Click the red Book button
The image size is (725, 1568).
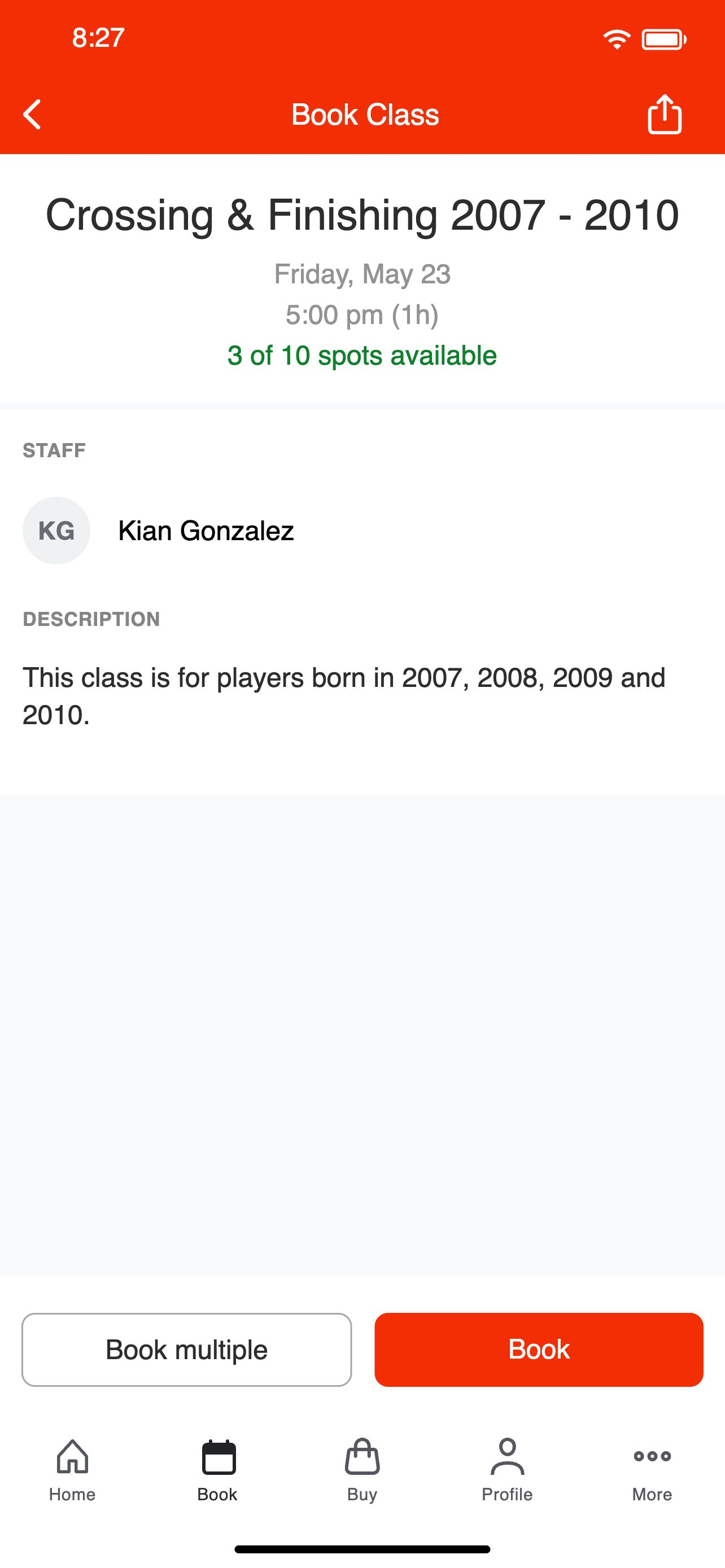[x=539, y=1350]
